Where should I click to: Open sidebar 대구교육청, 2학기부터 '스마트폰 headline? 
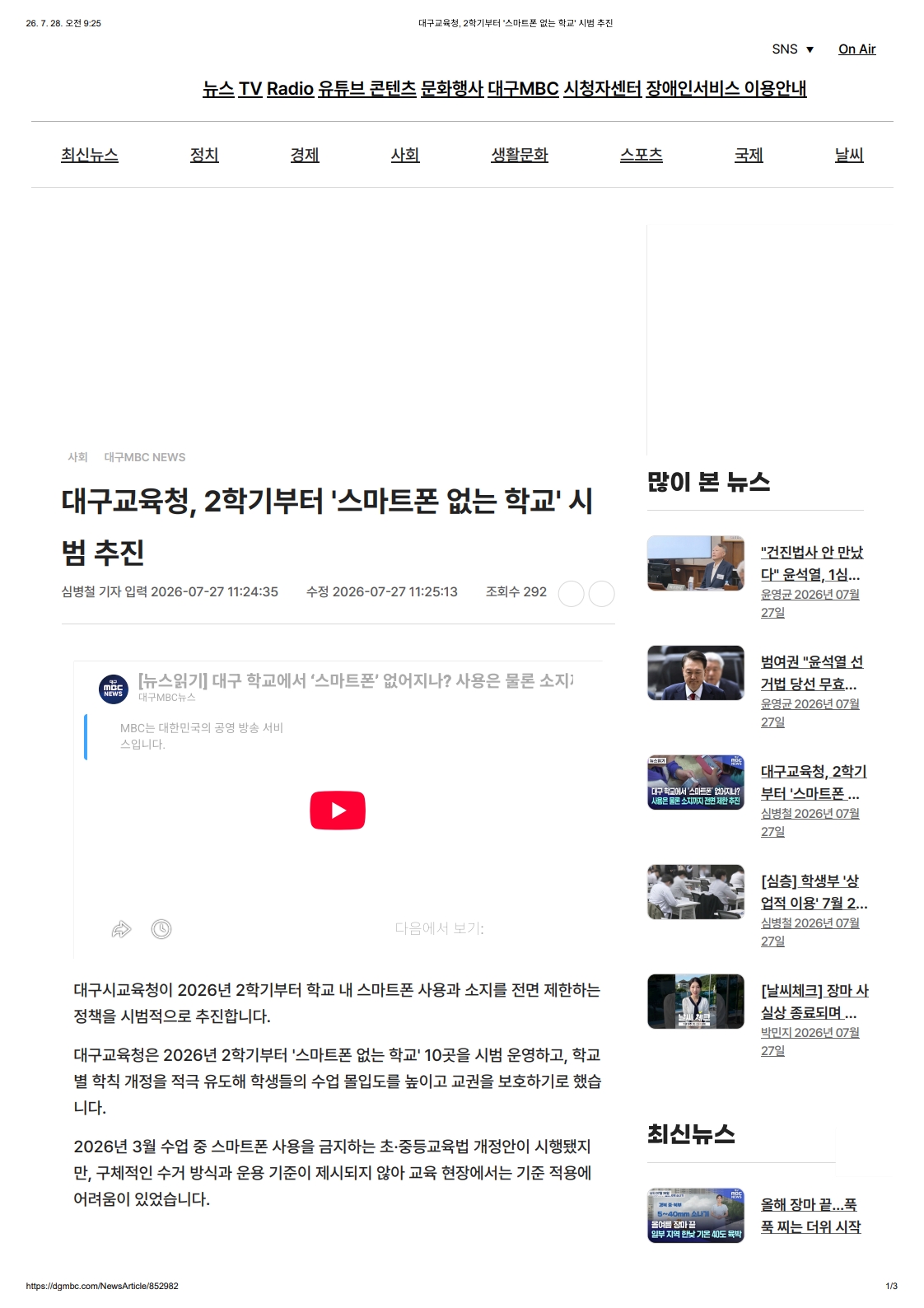pos(814,782)
